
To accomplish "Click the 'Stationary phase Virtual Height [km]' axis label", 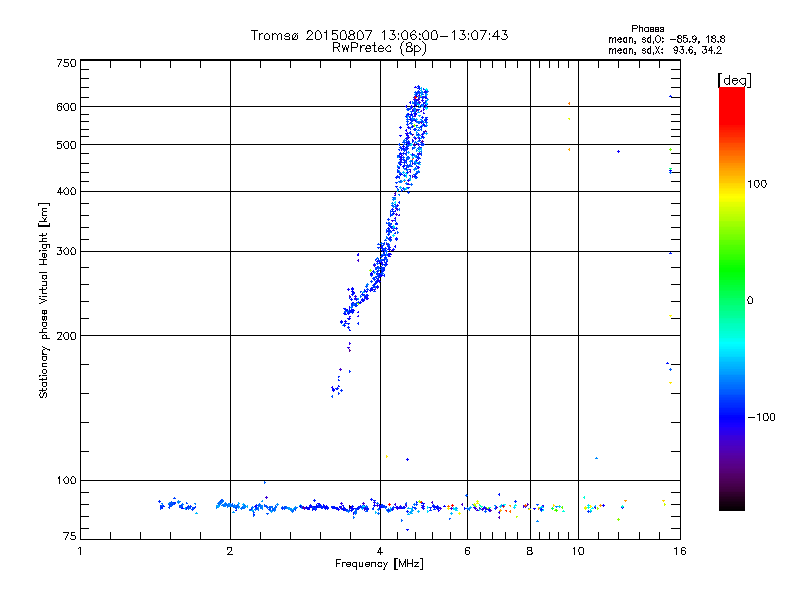I will pos(43,300).
